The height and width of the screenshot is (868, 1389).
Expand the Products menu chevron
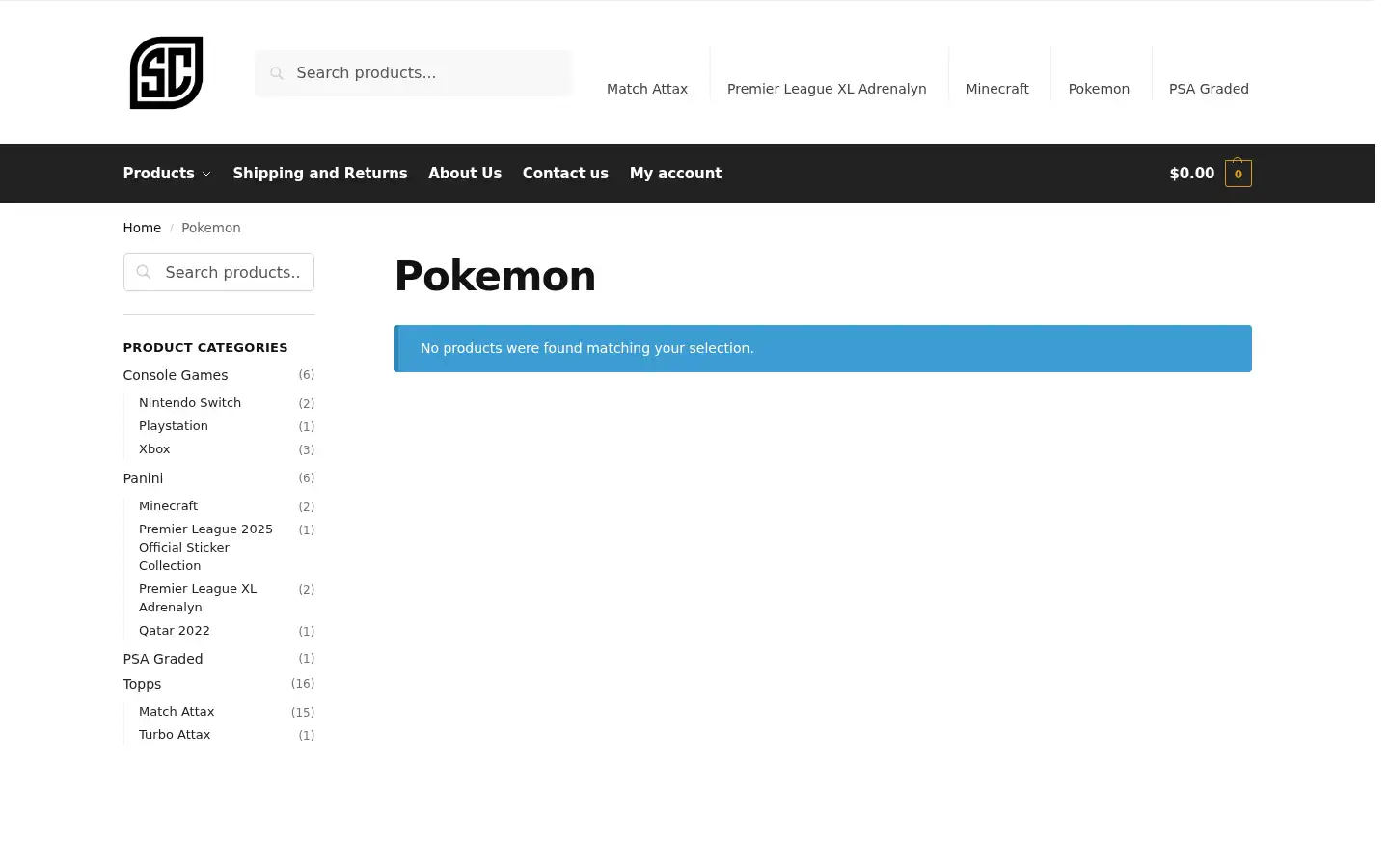(206, 174)
